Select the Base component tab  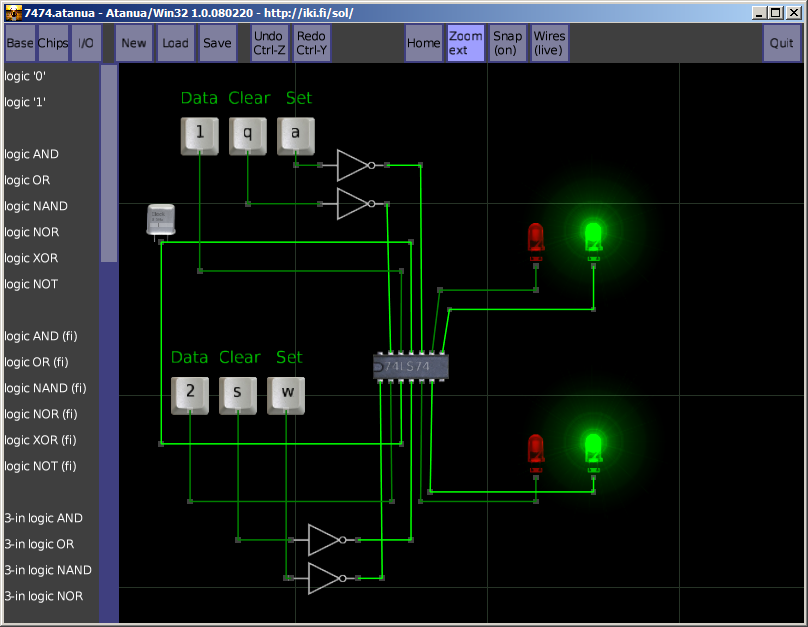pos(20,43)
